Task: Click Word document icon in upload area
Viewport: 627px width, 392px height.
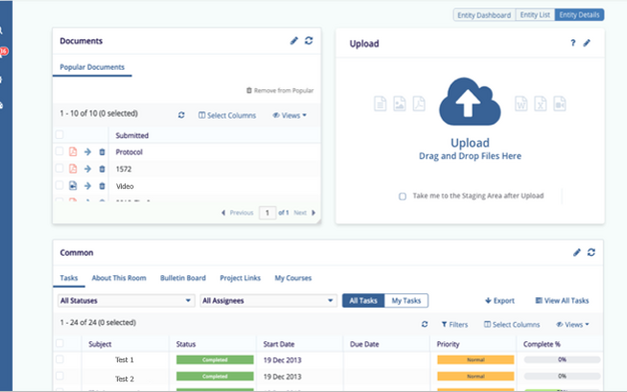Action: (521, 104)
